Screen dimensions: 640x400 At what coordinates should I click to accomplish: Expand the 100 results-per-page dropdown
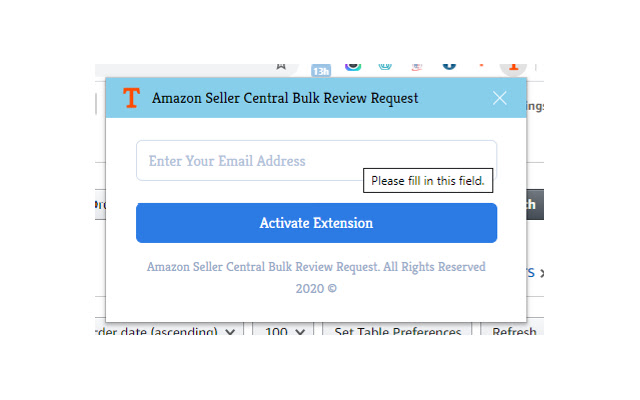tap(283, 332)
